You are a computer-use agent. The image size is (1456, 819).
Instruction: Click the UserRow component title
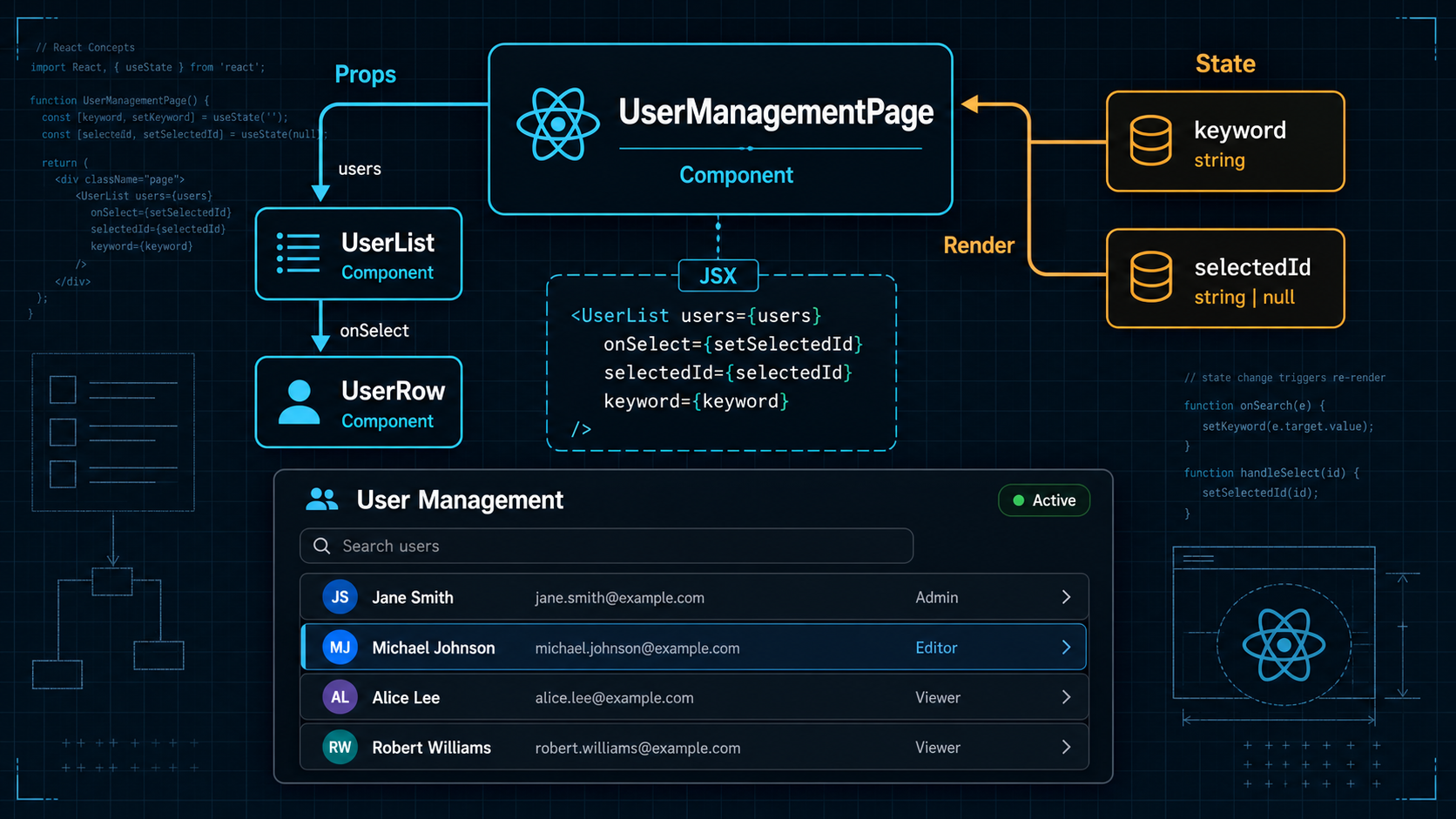click(x=393, y=391)
